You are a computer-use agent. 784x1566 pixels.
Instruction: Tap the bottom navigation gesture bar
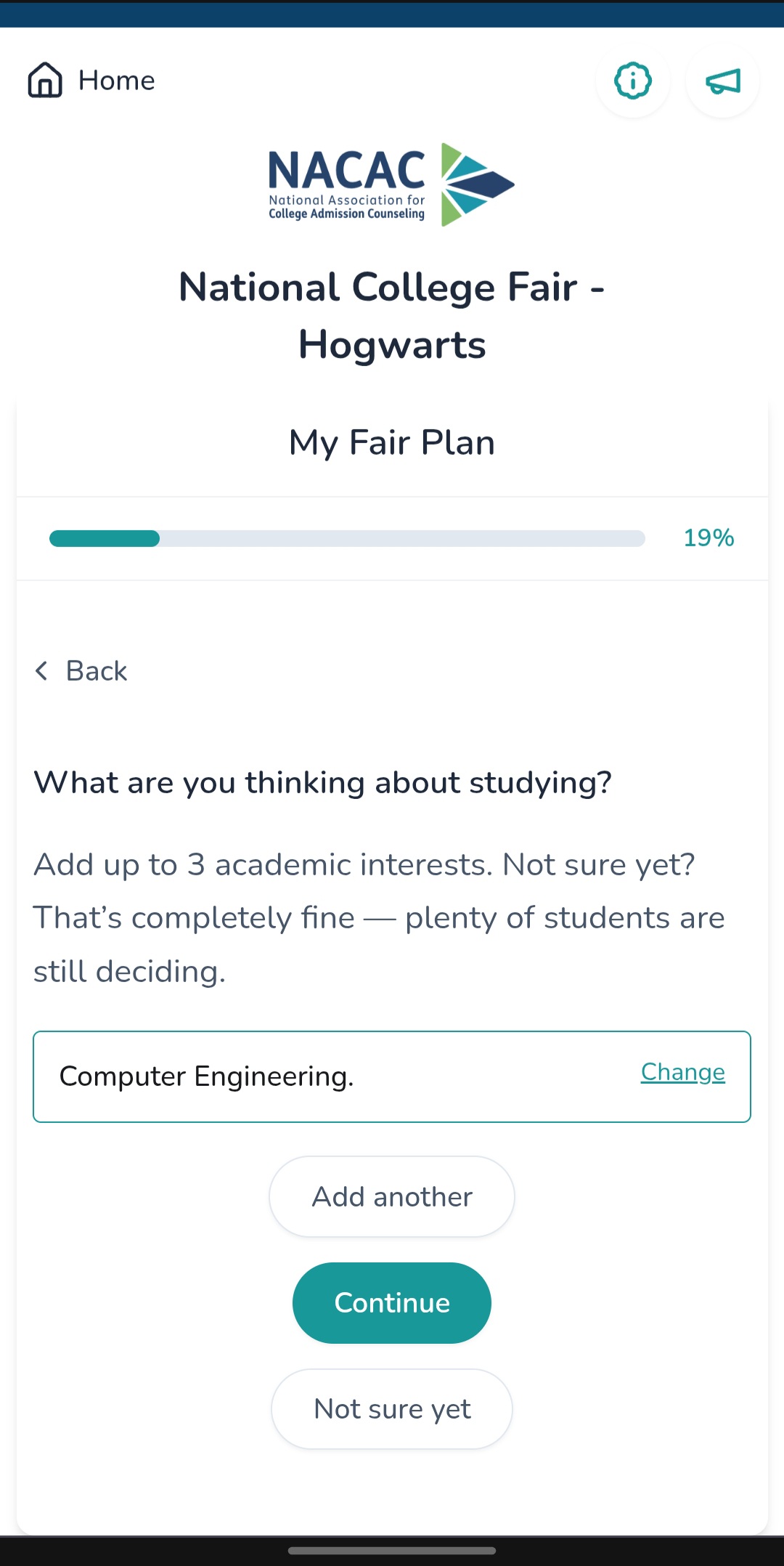click(x=392, y=1551)
